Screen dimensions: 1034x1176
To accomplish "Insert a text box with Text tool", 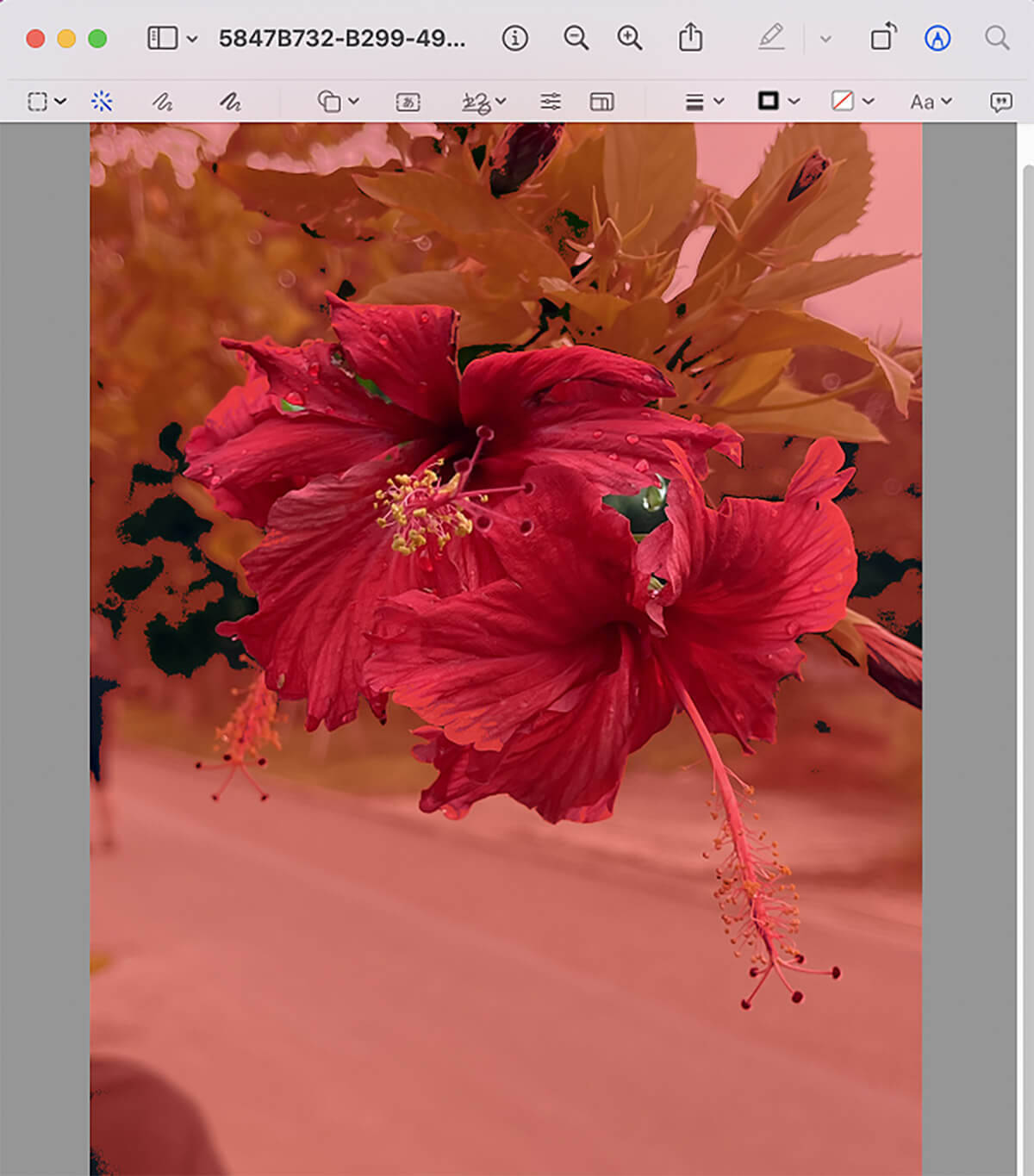I will 408,102.
